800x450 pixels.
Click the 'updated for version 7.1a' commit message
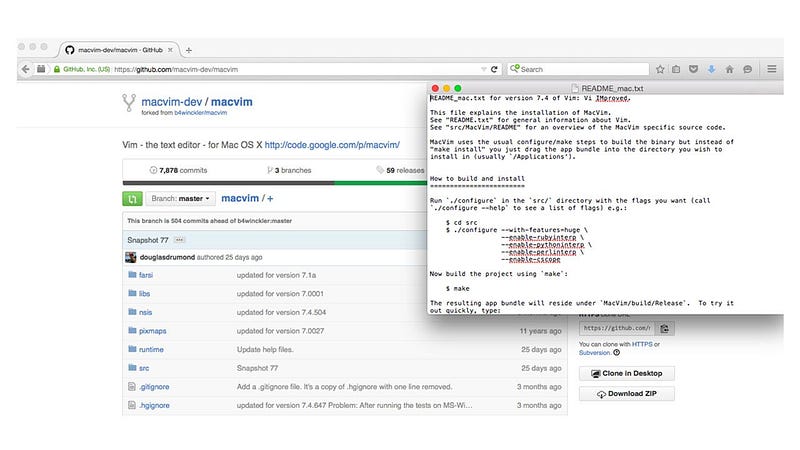(276, 275)
